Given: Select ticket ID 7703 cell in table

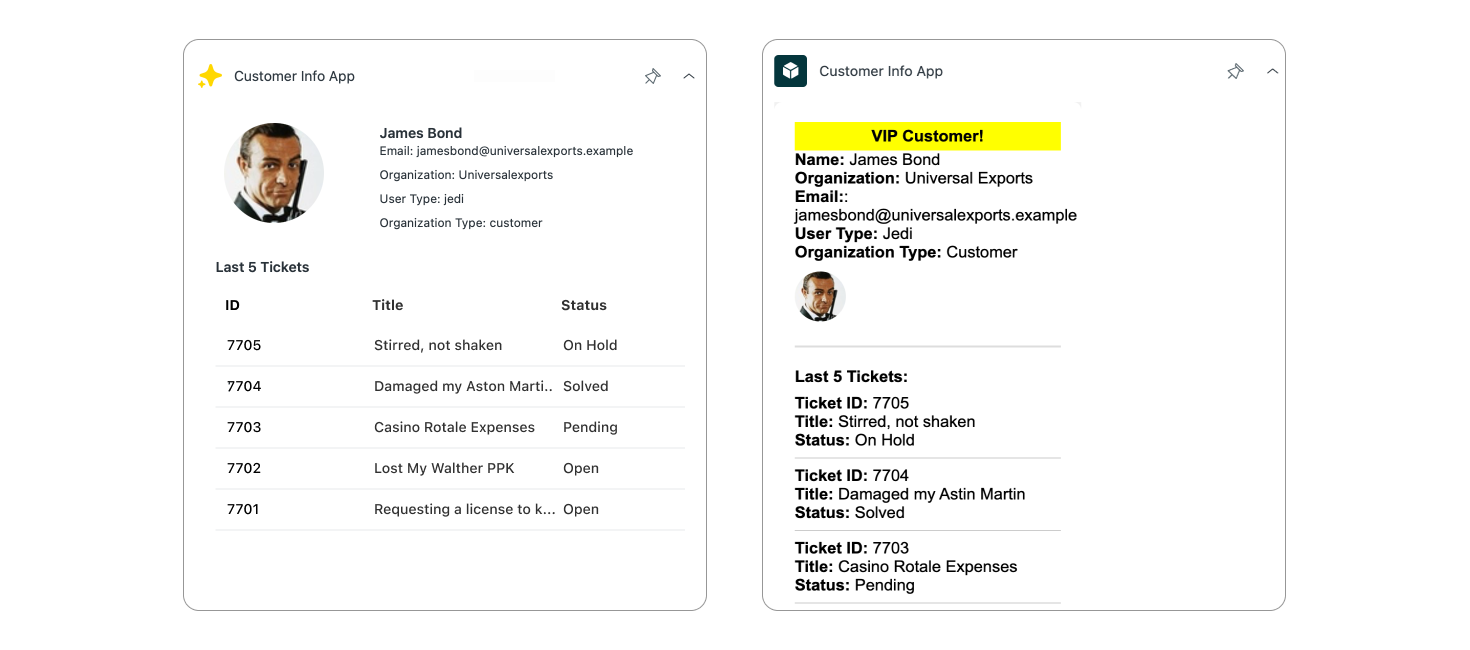Looking at the screenshot, I should (x=244, y=427).
